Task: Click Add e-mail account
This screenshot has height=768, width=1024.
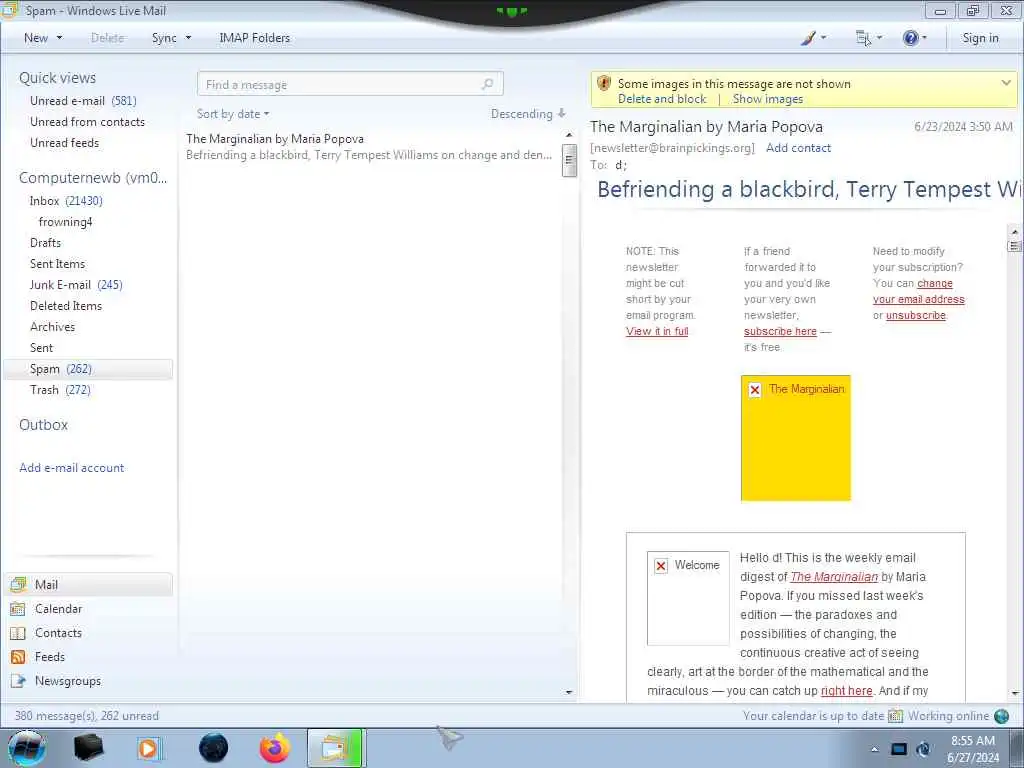Action: 72,468
